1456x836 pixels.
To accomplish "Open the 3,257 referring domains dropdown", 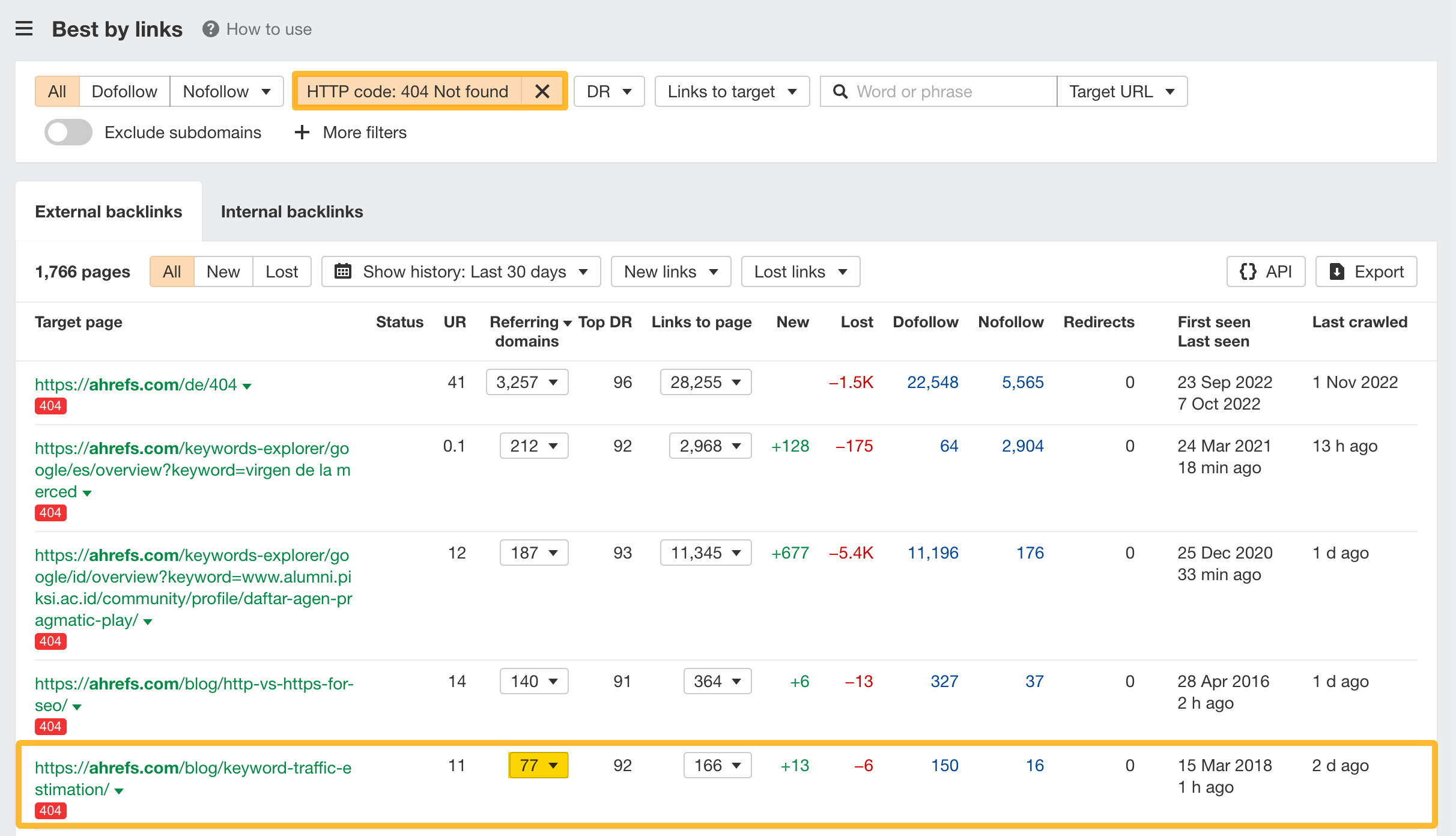I will 527,382.
